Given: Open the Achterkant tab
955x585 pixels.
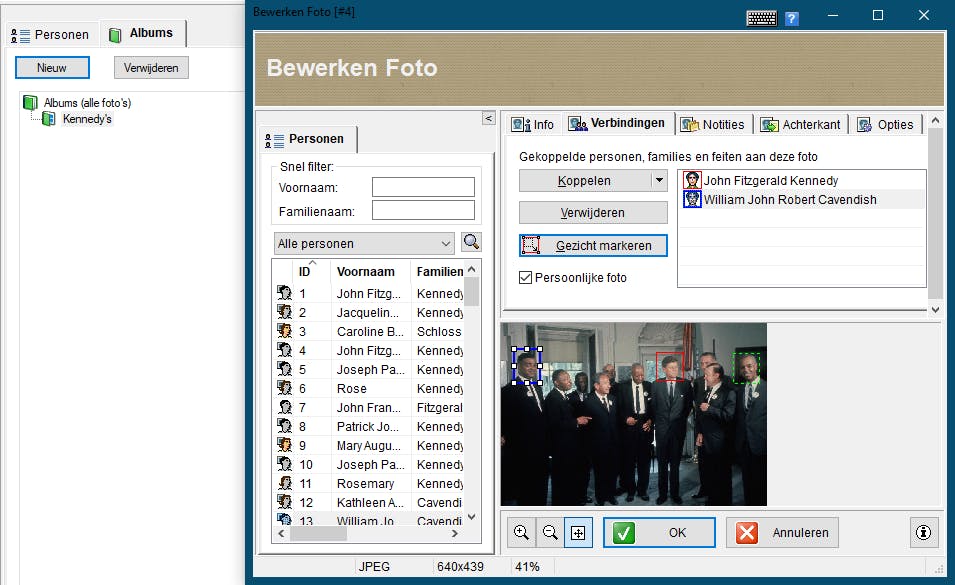Looking at the screenshot, I should [800, 124].
